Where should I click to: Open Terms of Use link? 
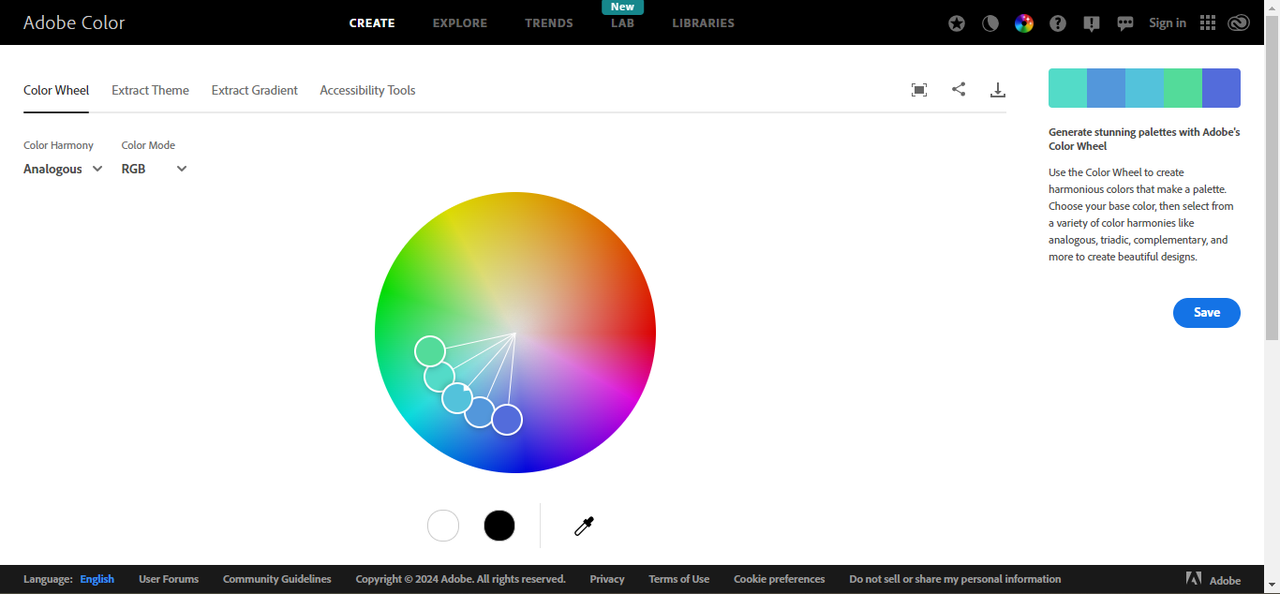pyautogui.click(x=679, y=579)
